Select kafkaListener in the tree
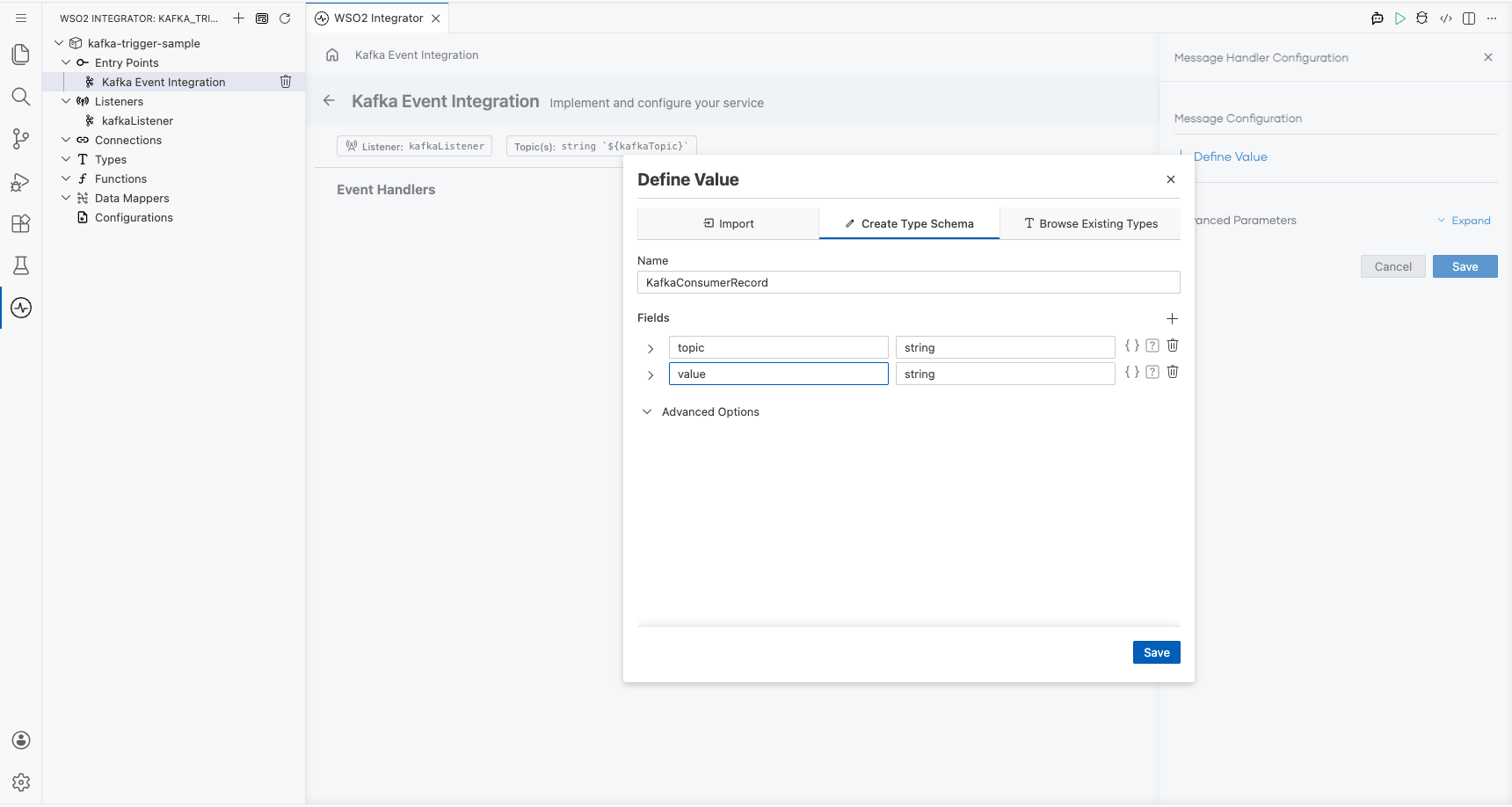 137,120
